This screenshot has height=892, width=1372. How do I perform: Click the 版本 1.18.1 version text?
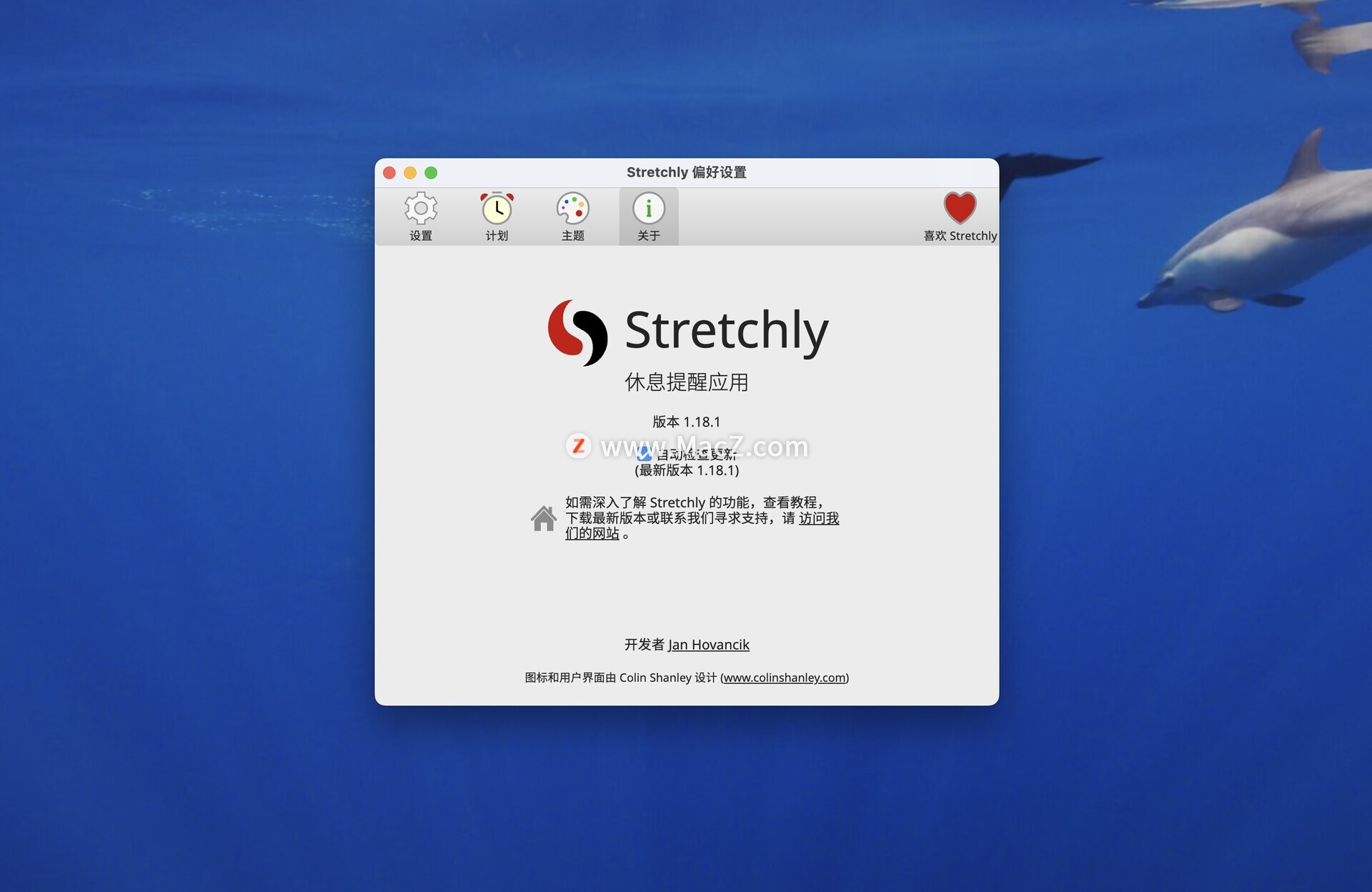pos(686,422)
